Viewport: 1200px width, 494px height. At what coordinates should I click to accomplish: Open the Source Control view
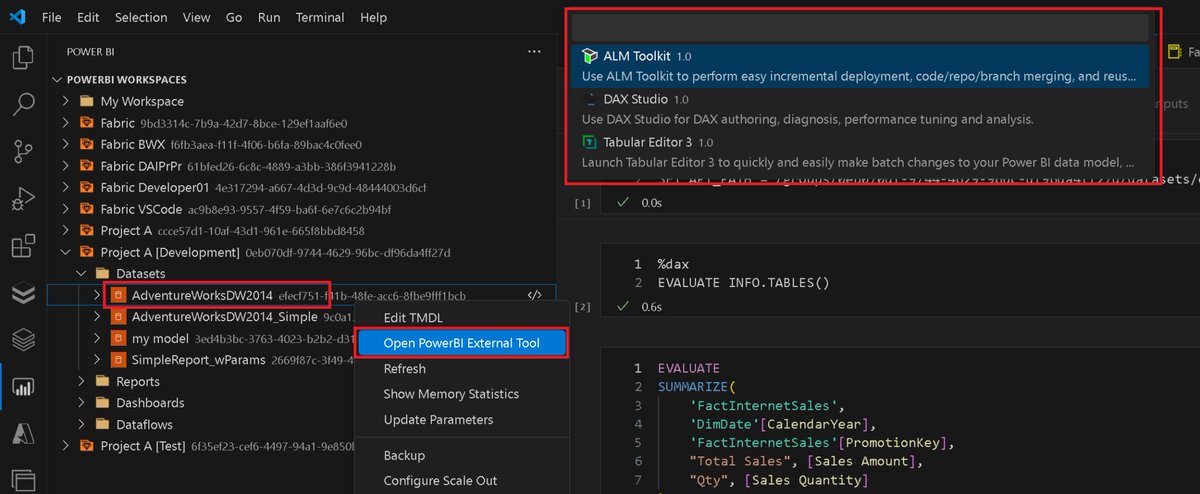[x=22, y=151]
